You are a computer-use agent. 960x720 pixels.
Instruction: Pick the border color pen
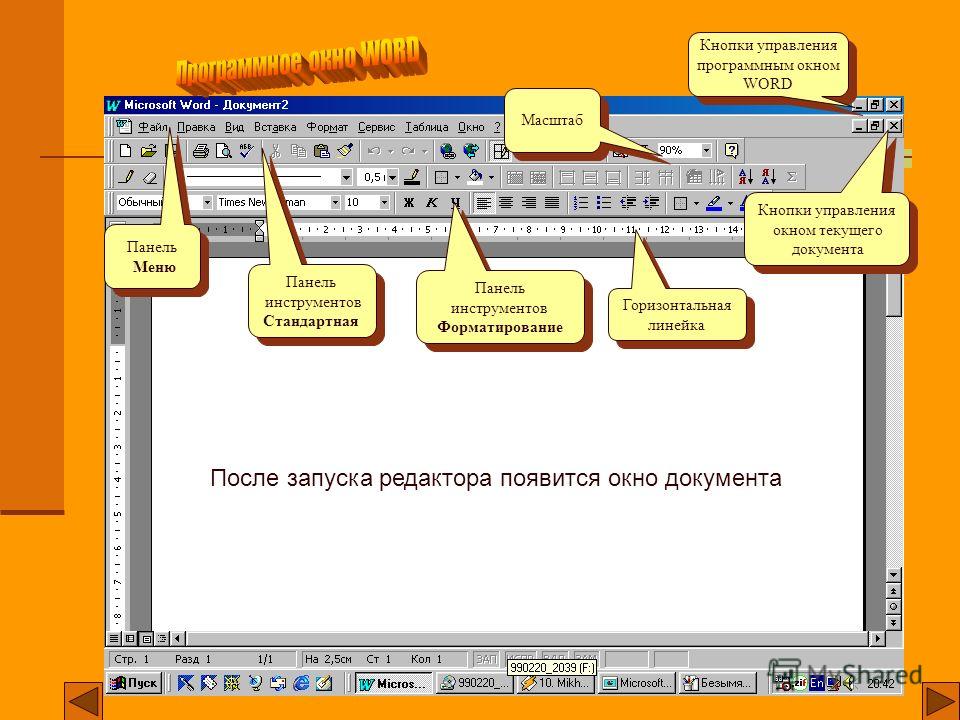coord(413,177)
